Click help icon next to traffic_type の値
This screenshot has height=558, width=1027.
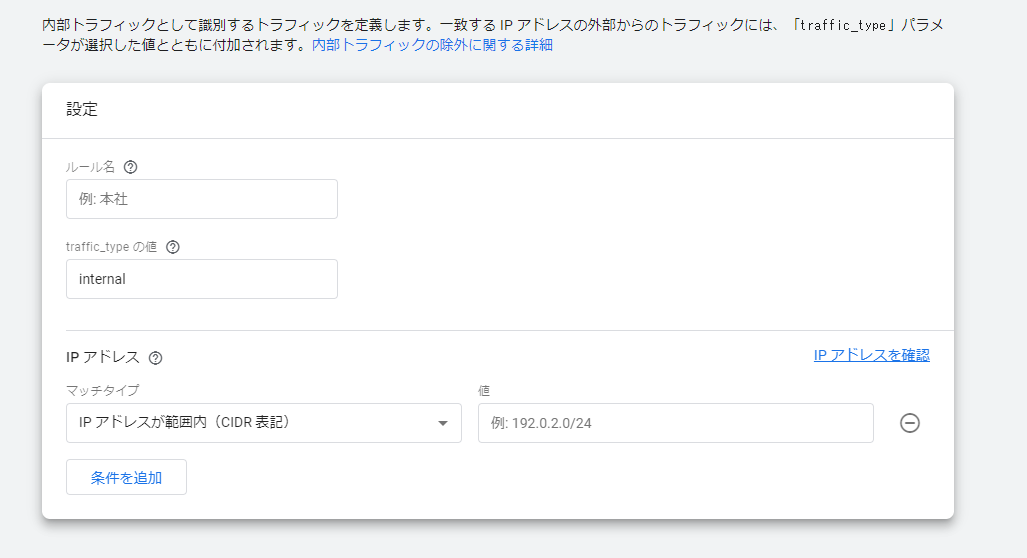click(172, 247)
